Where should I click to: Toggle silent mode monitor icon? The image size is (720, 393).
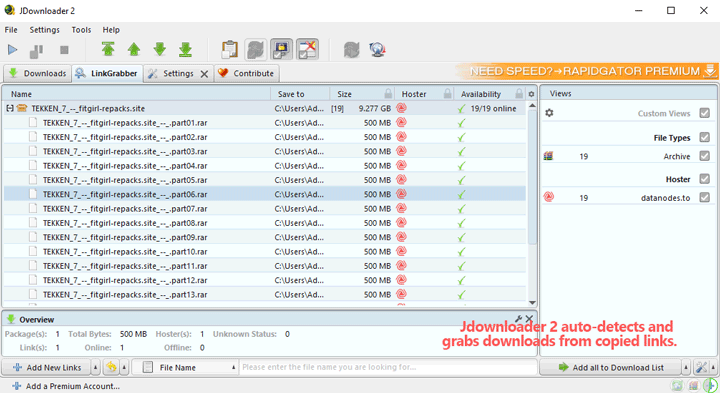[x=281, y=50]
